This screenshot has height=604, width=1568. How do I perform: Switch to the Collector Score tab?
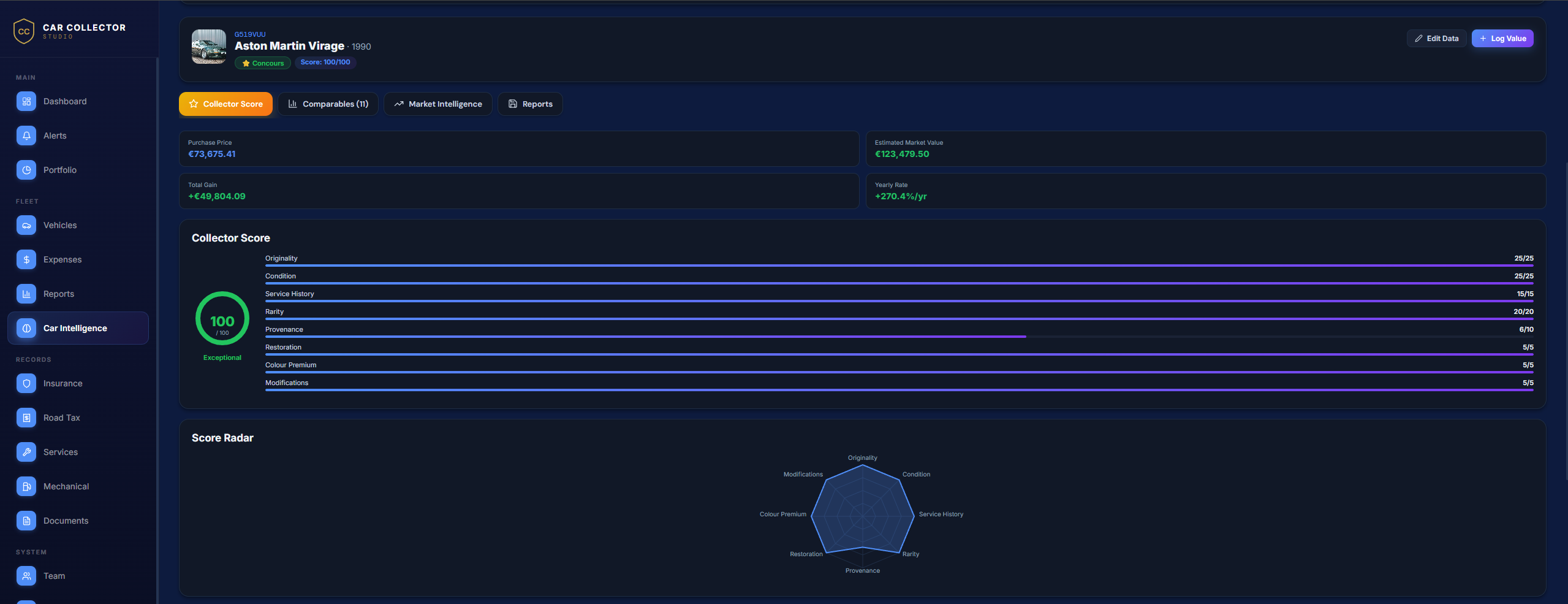click(x=225, y=104)
